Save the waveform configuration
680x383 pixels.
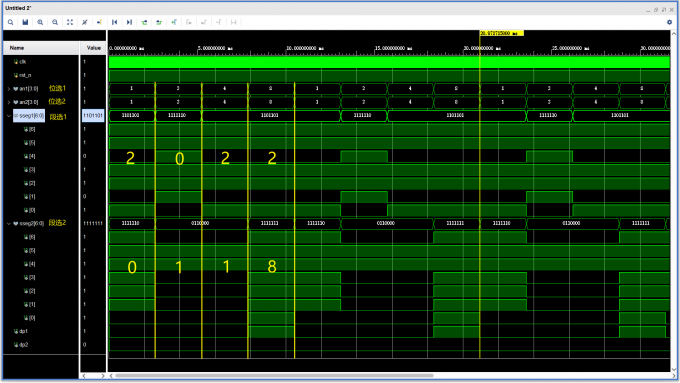coord(25,22)
